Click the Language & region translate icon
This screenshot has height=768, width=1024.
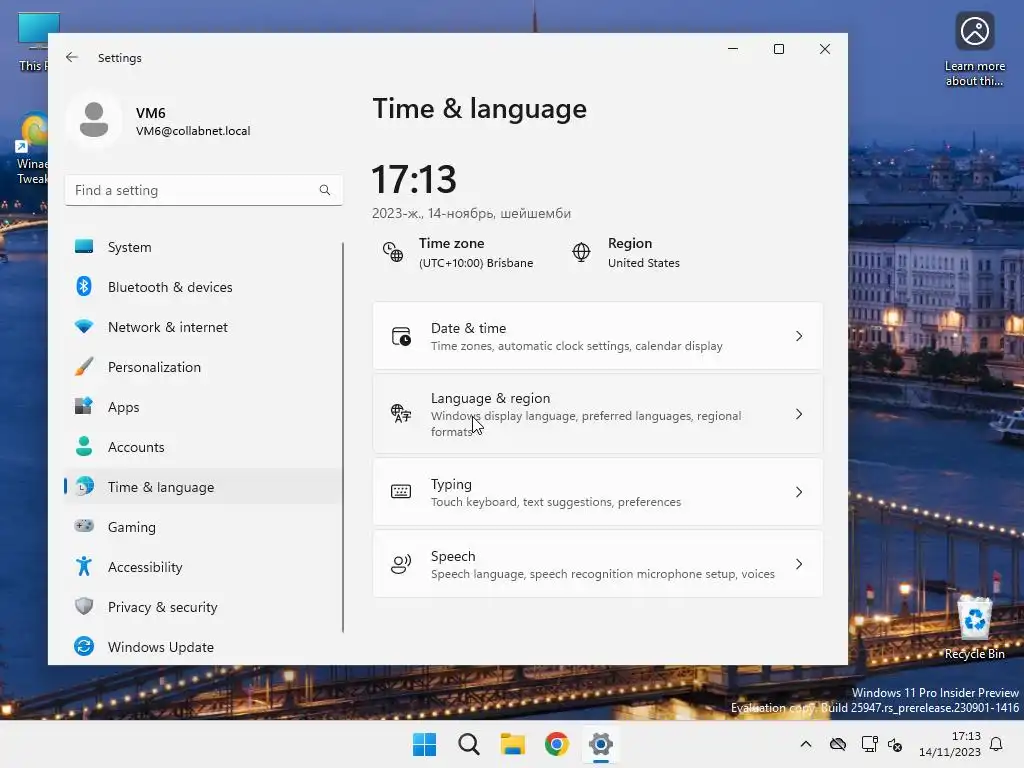pos(401,413)
